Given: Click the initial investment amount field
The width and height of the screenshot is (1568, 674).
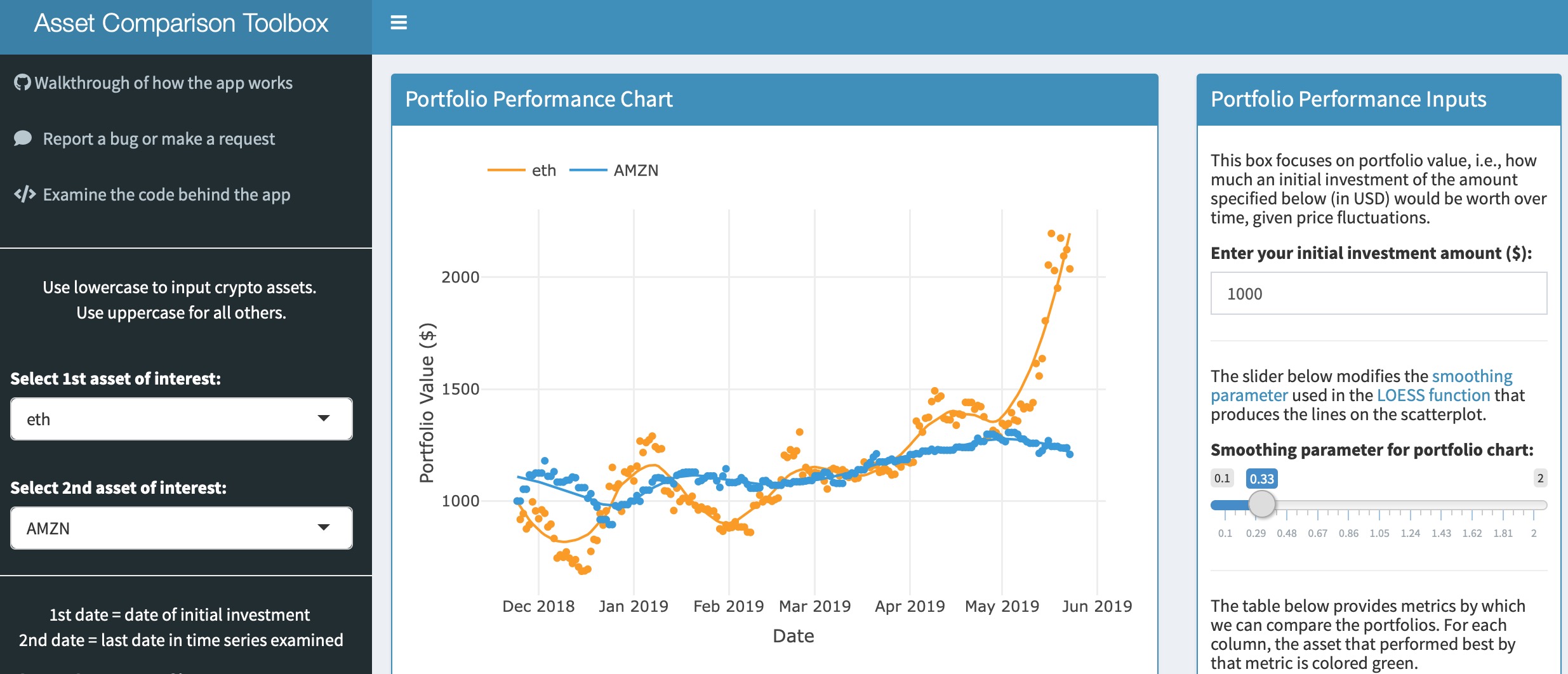Looking at the screenshot, I should tap(1378, 293).
